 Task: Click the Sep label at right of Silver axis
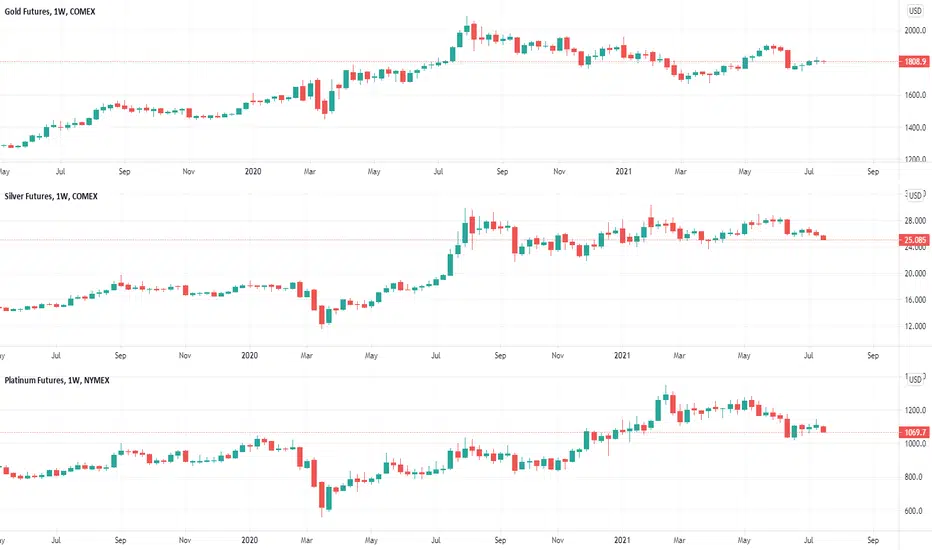pos(873,356)
